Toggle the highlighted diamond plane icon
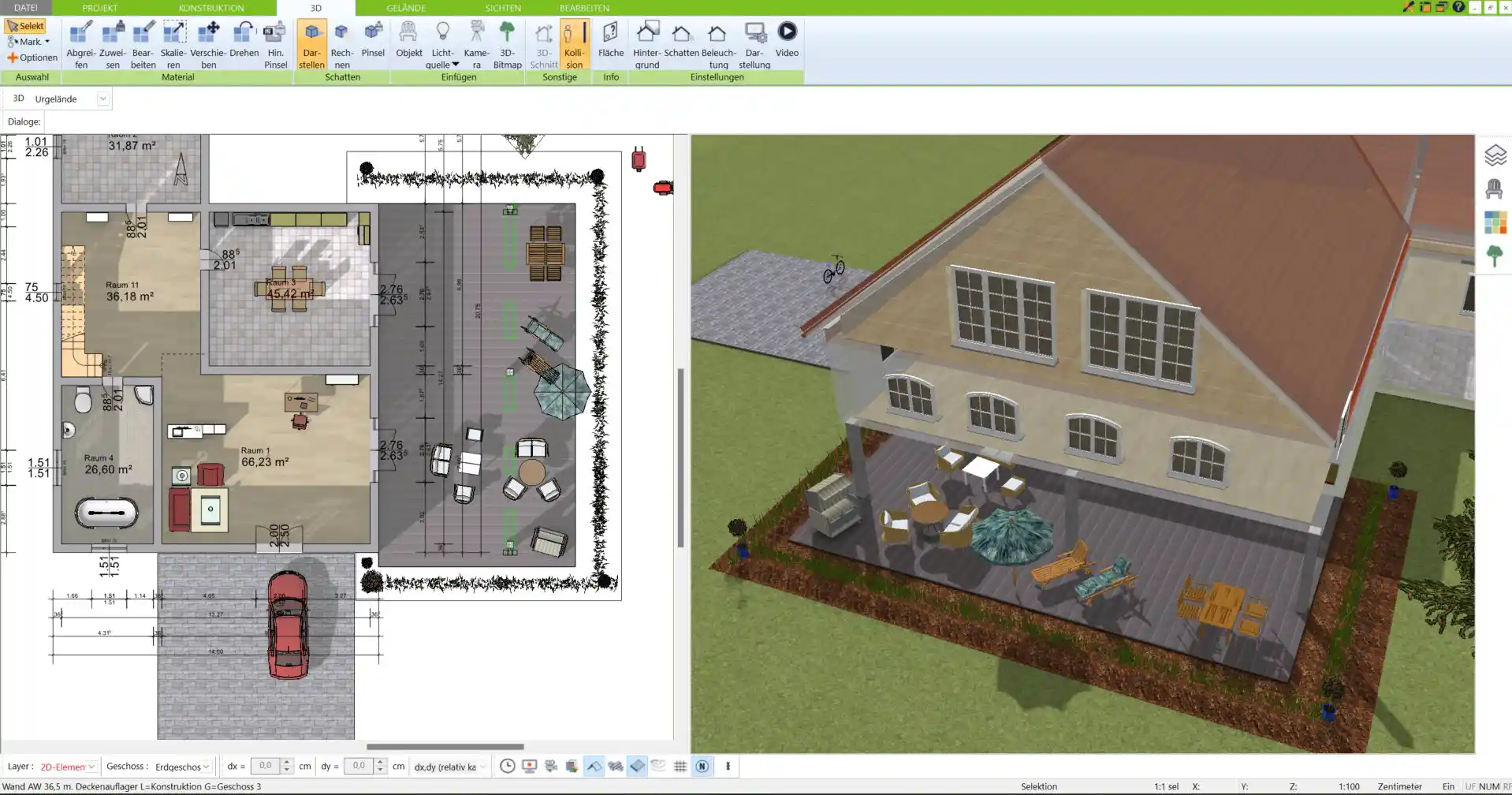 pos(637,766)
